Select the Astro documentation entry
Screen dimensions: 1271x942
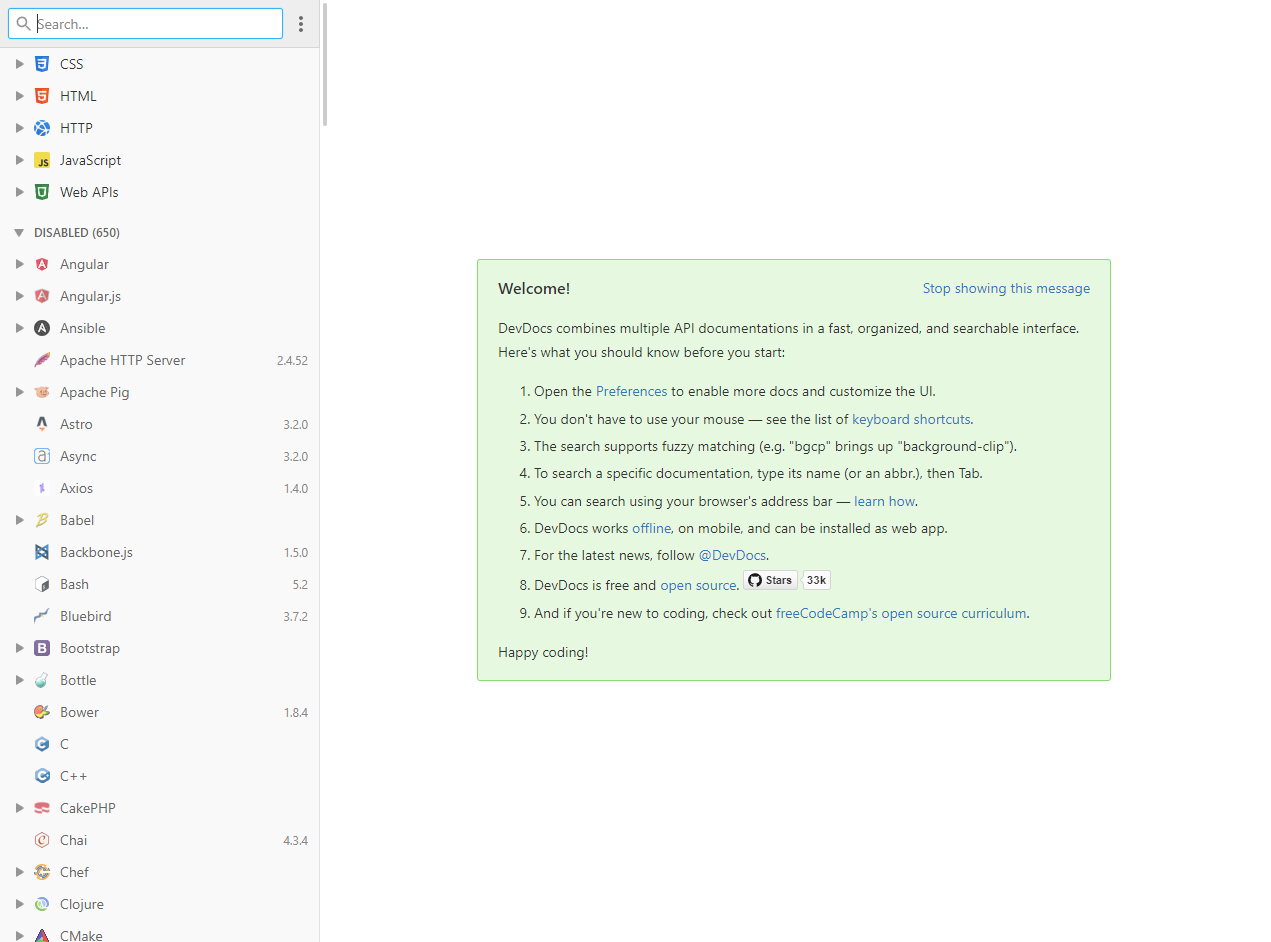pyautogui.click(x=76, y=424)
